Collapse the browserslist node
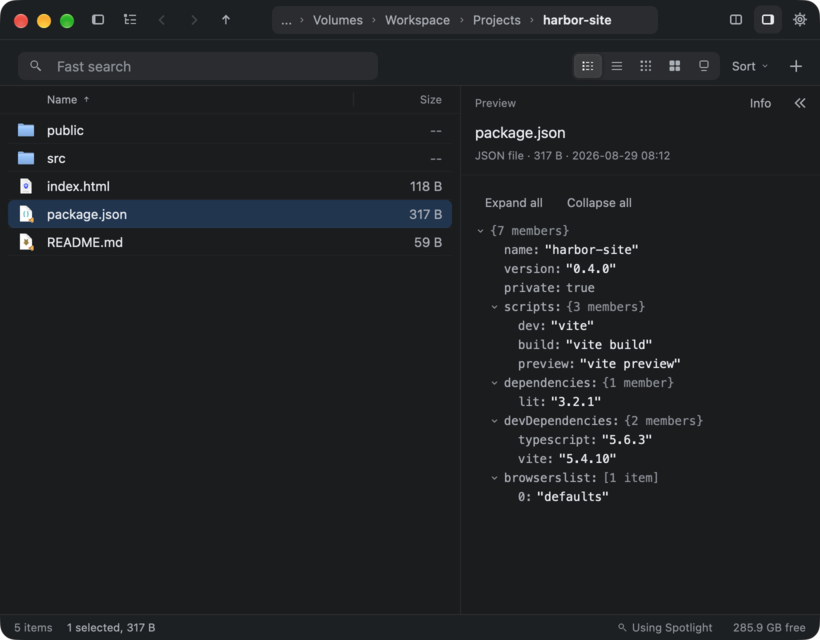Screen dimensions: 820x640 pos(494,478)
